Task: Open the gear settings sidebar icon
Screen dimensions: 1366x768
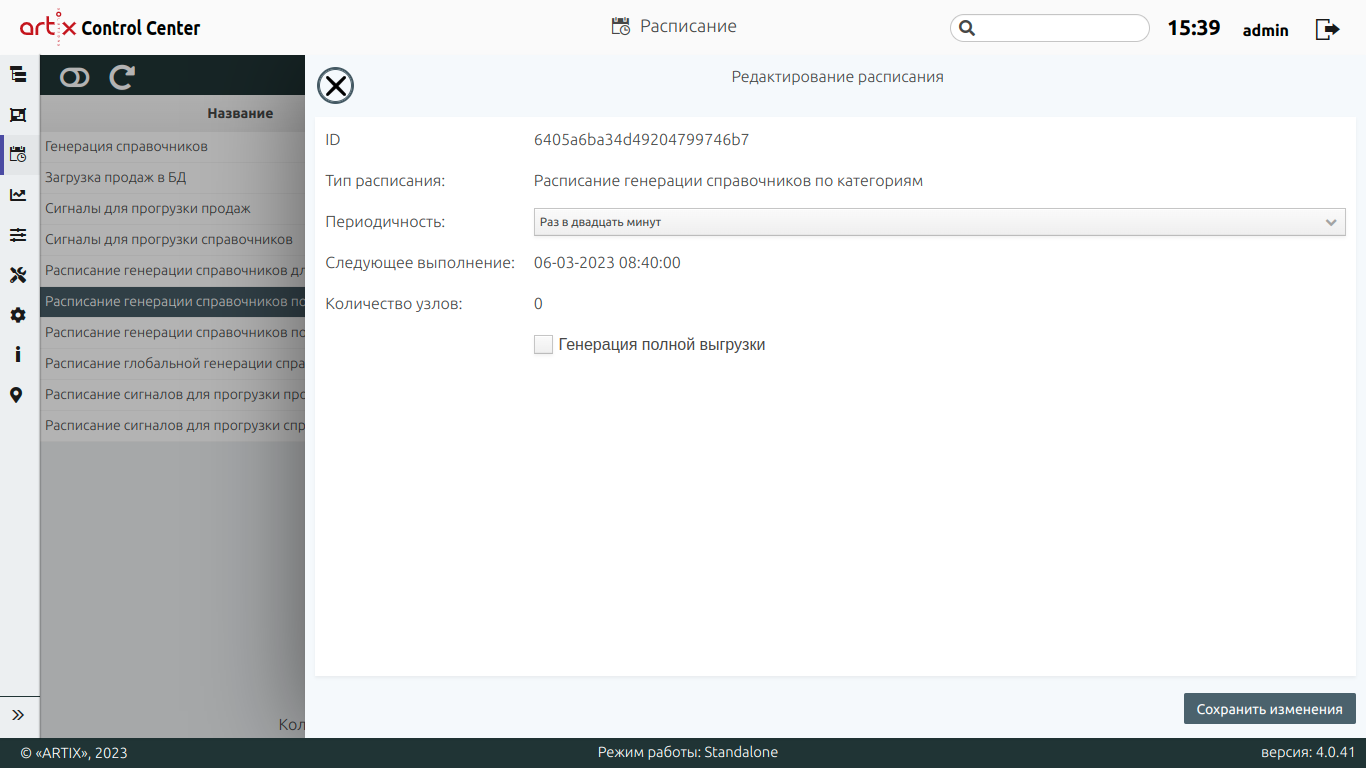Action: pyautogui.click(x=18, y=315)
